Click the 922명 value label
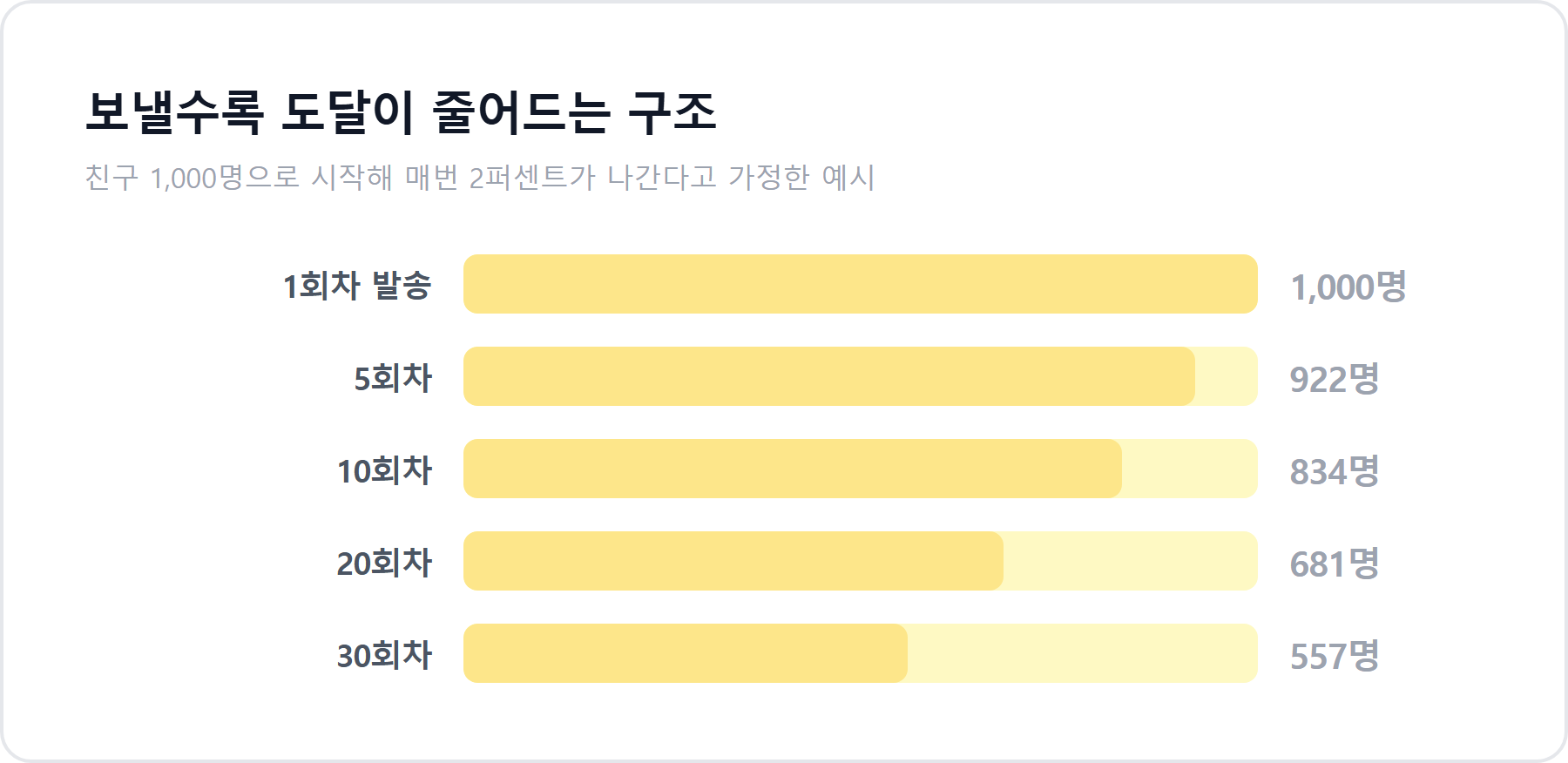Image resolution: width=1568 pixels, height=763 pixels. tap(1335, 378)
